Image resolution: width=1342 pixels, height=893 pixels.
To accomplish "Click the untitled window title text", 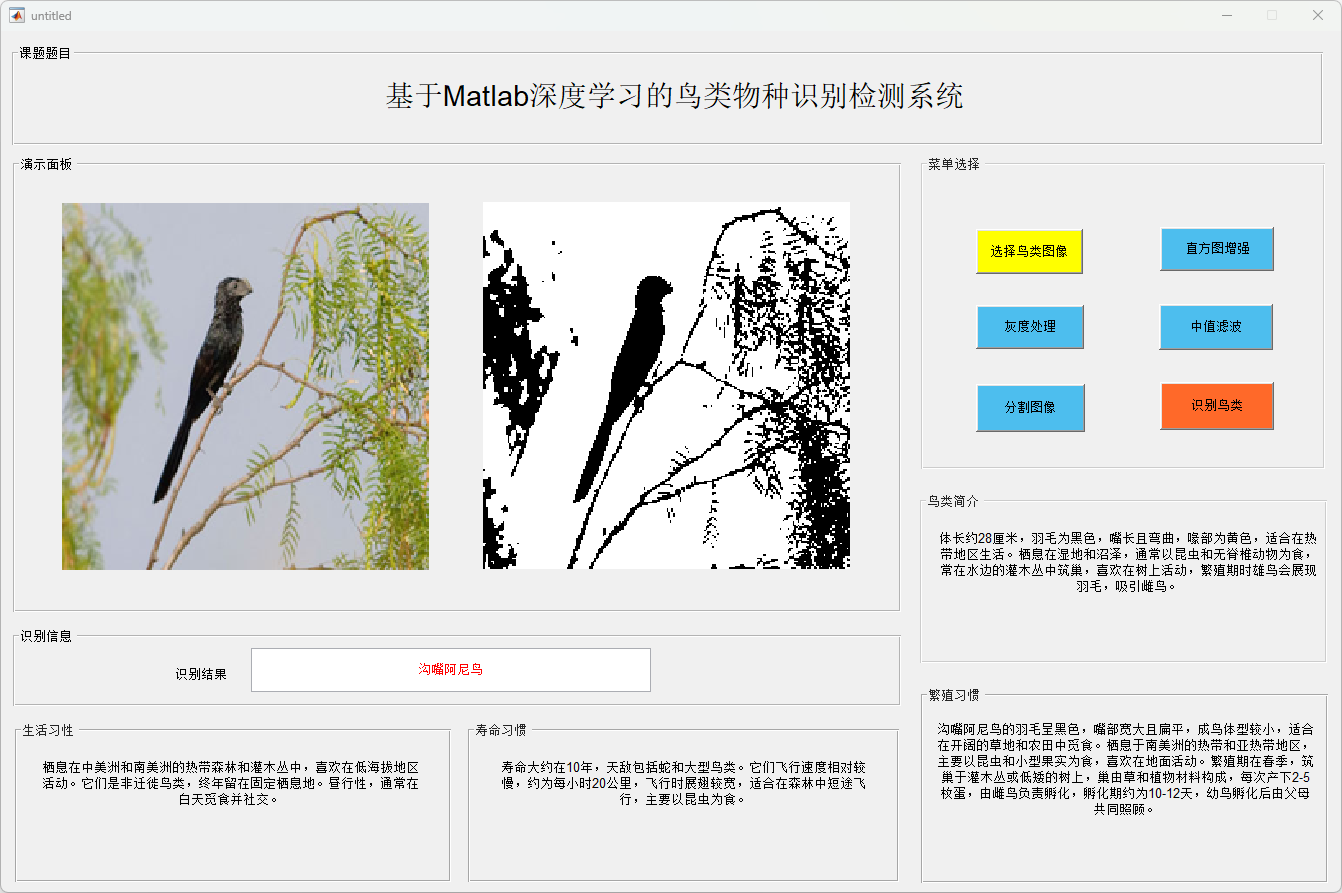I will click(51, 16).
